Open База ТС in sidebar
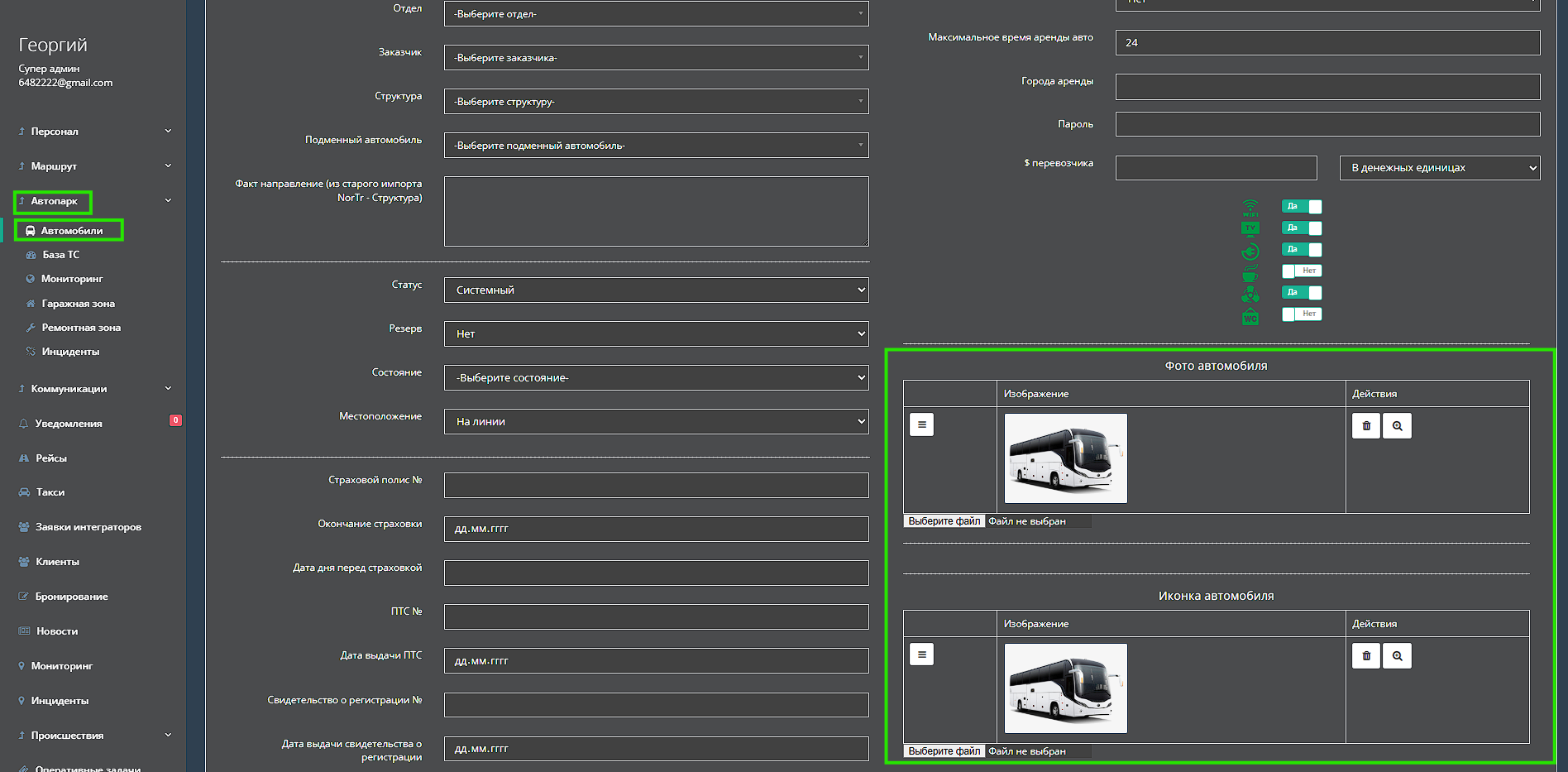Screen dimensions: 1568x772 click(60, 255)
